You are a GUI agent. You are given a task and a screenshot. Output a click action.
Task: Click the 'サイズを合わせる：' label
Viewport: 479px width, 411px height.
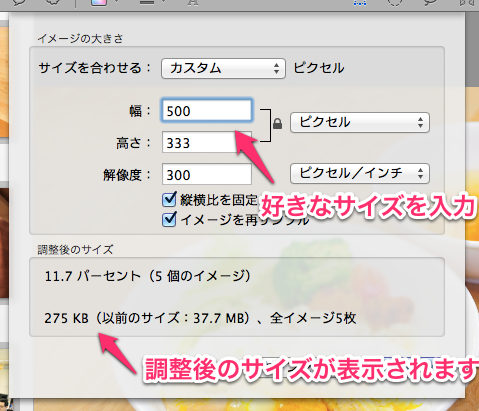pos(95,68)
